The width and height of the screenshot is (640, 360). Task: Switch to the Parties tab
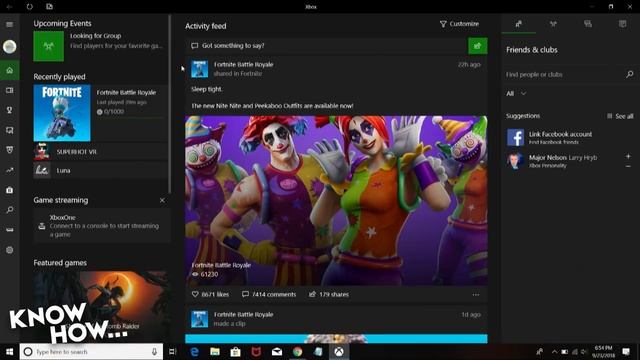click(553, 24)
